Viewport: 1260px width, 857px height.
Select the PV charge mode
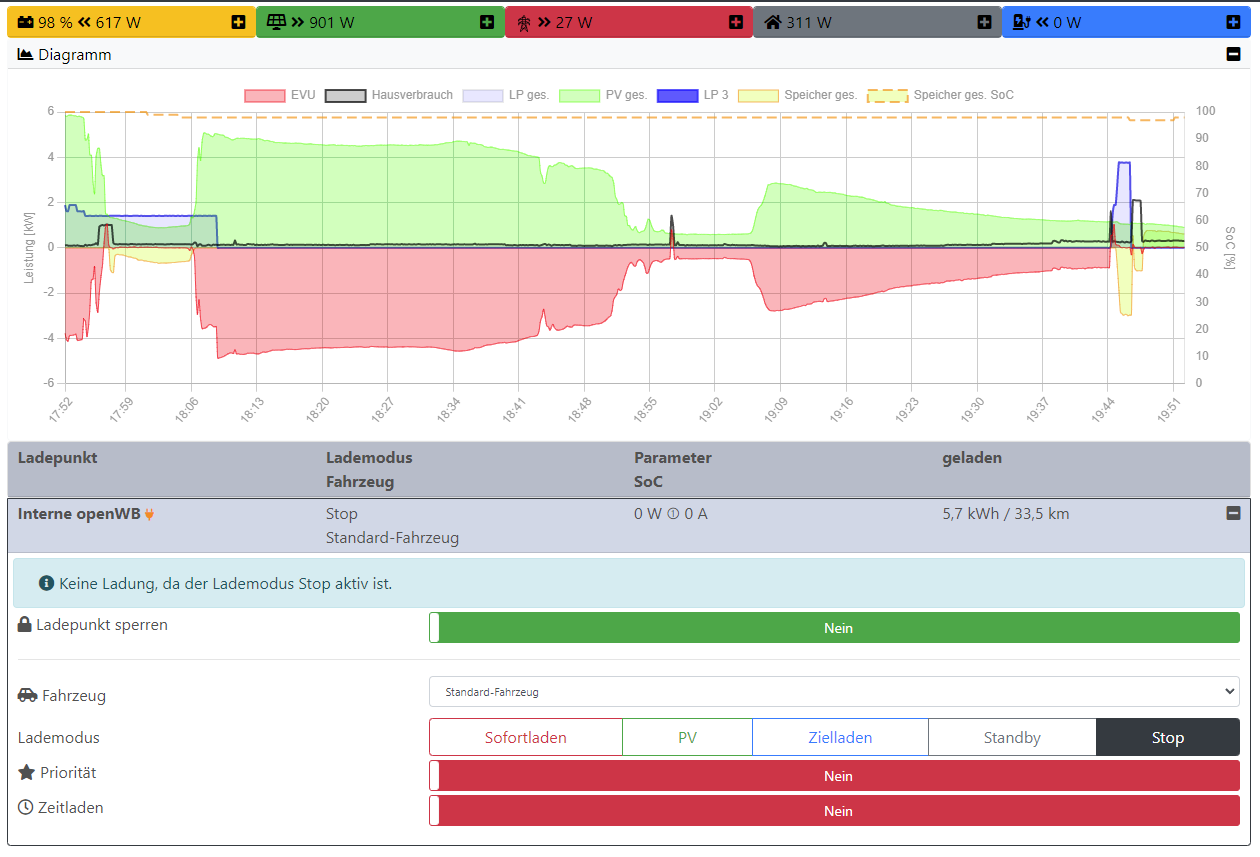click(x=687, y=738)
